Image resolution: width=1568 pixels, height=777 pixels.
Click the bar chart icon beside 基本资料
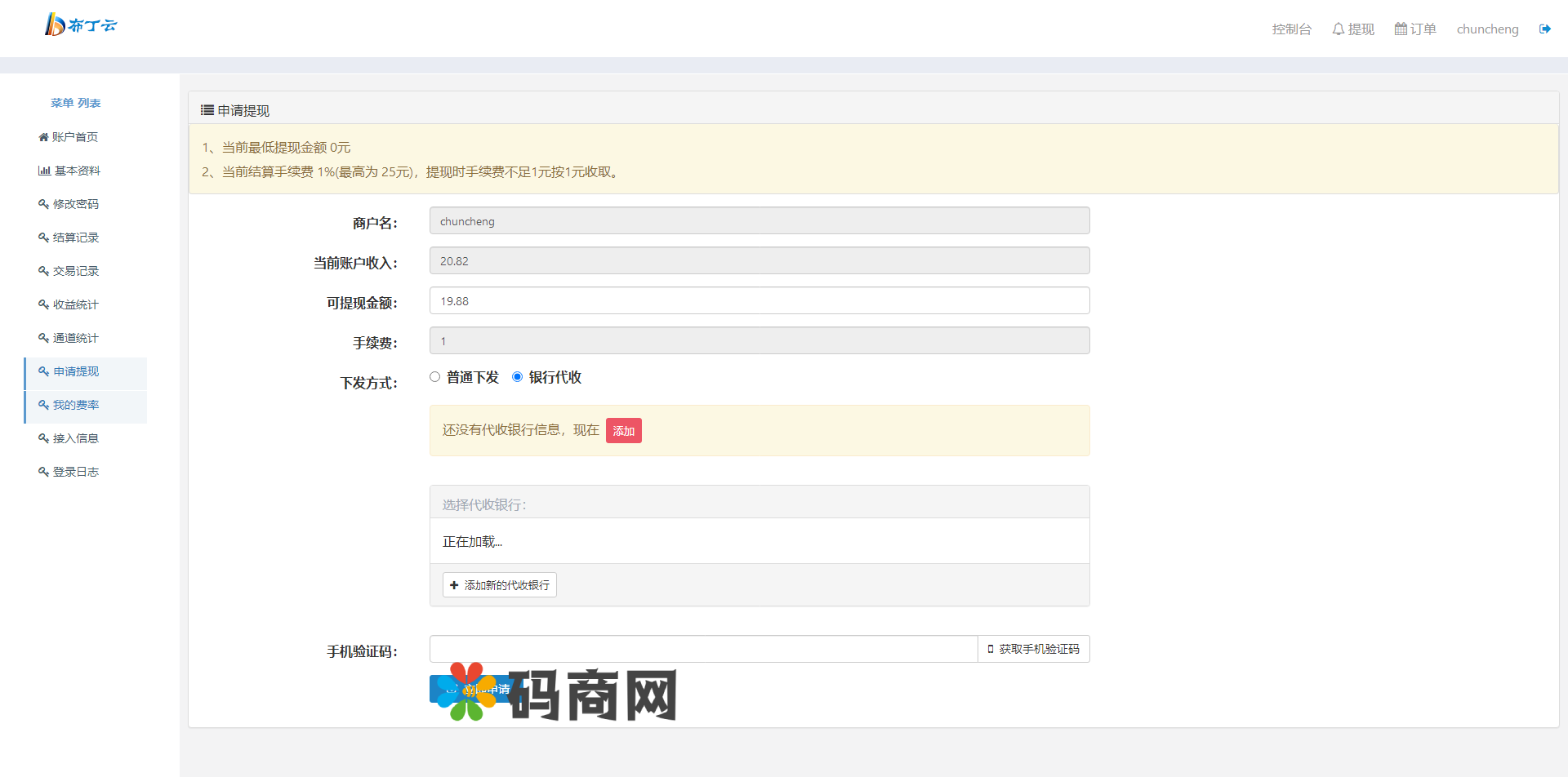coord(44,171)
